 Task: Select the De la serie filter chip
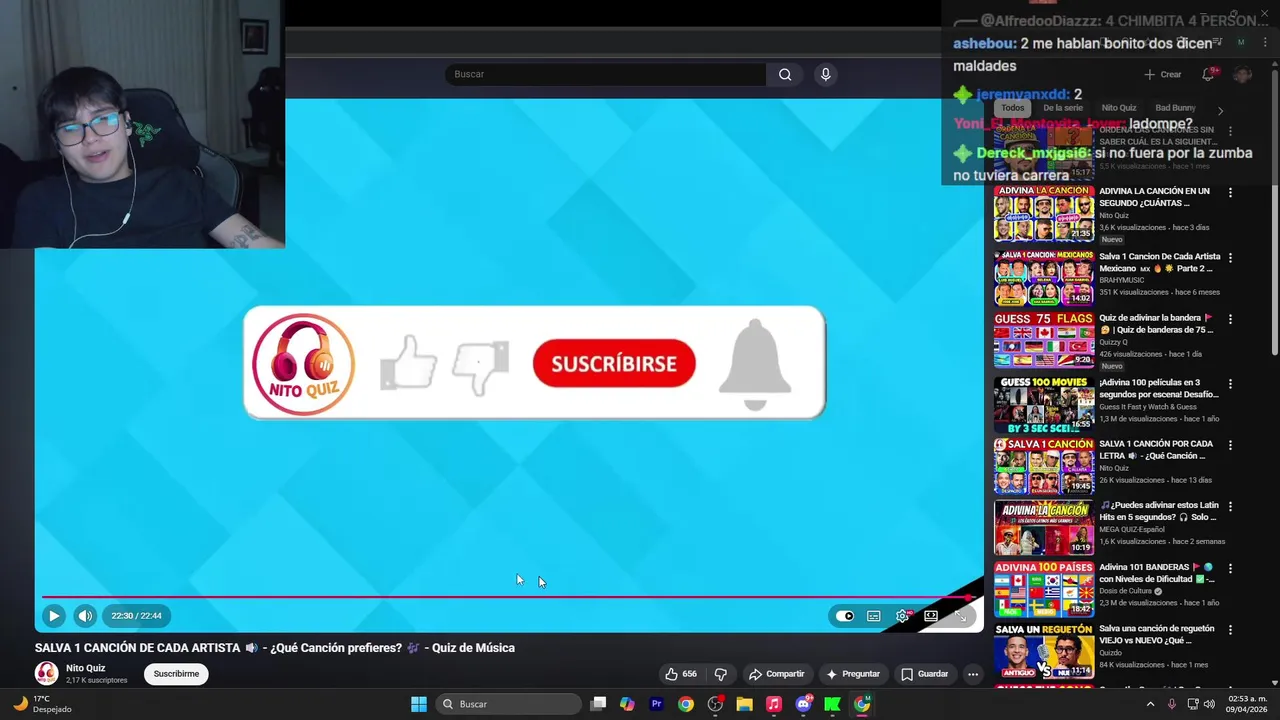(x=1063, y=108)
